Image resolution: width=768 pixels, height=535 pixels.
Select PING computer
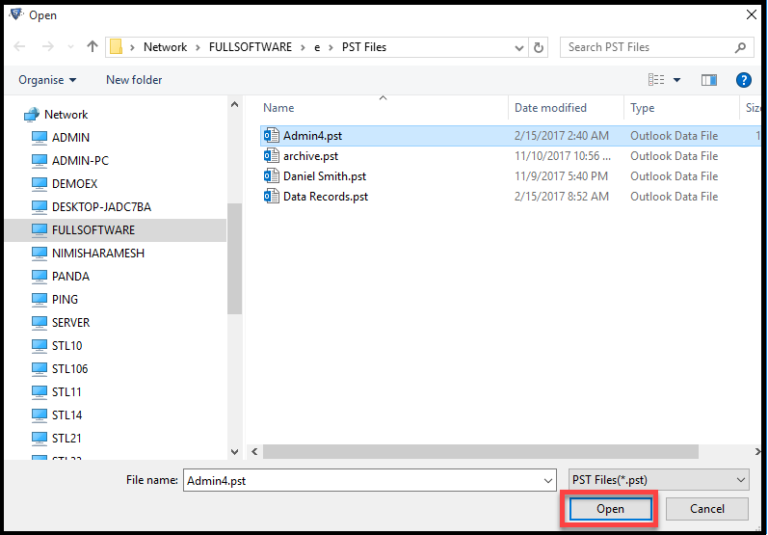(x=65, y=299)
